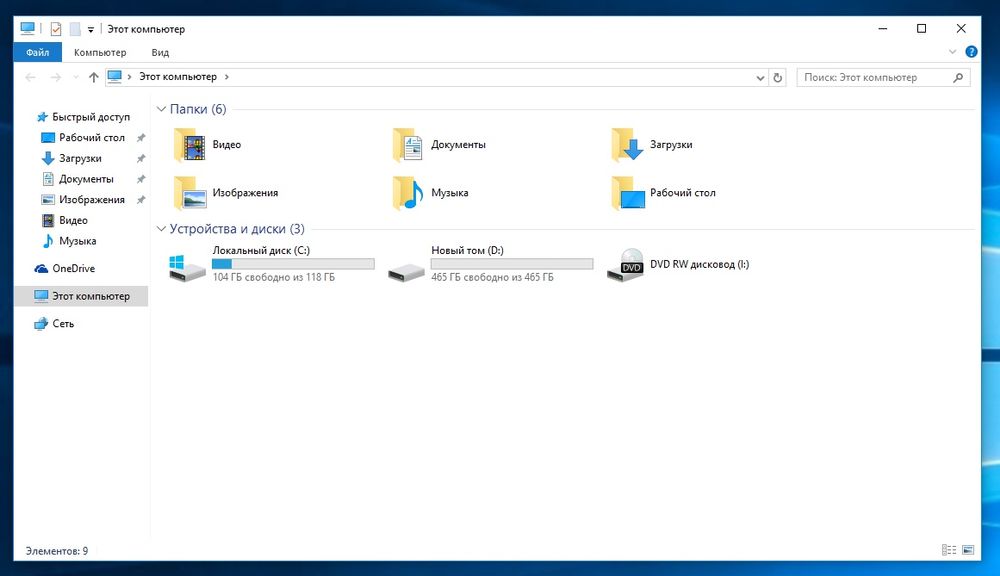Click the New folder icon in title bar

coord(75,29)
